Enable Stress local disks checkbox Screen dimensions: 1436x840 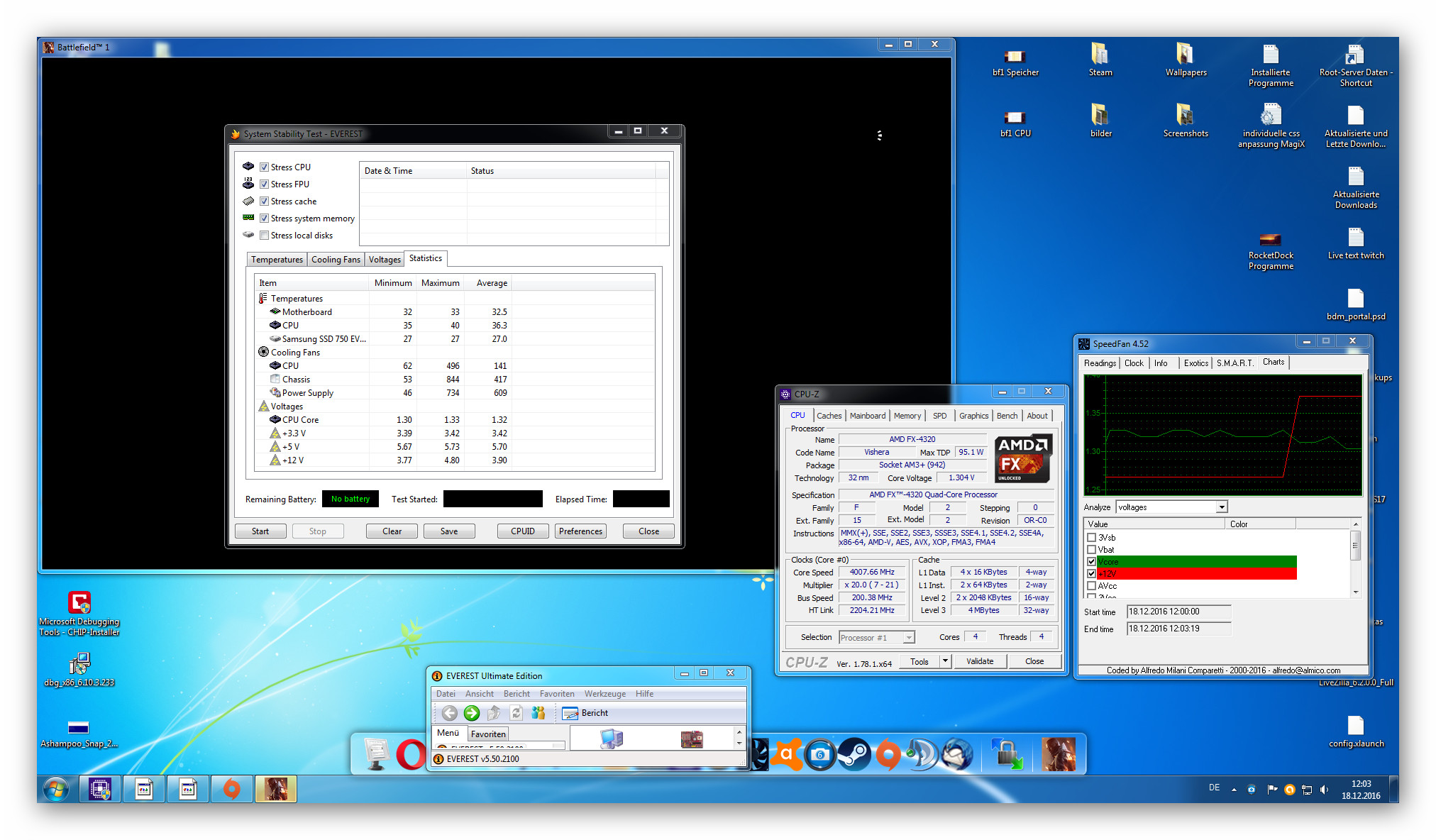(264, 236)
